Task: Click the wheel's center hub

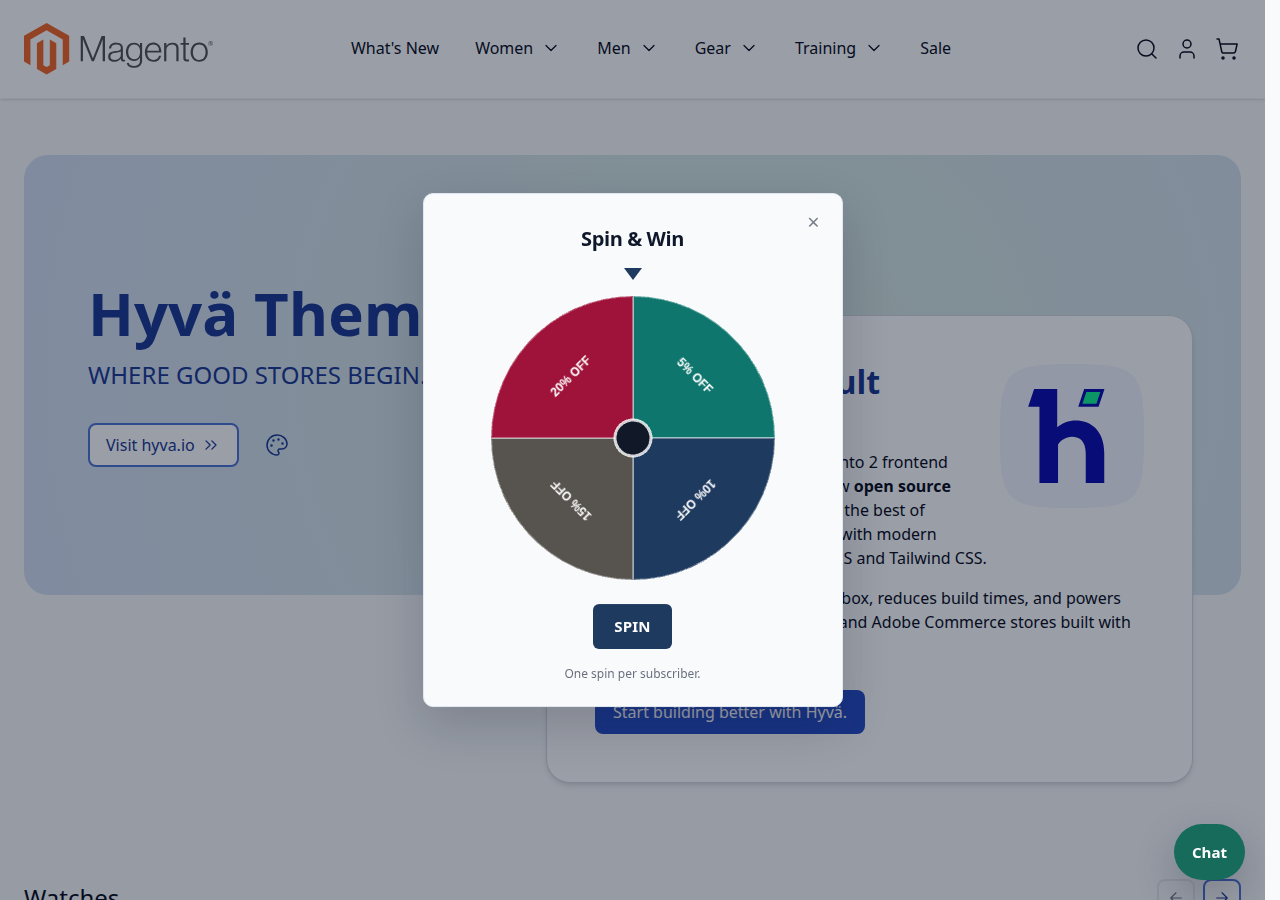Action: tap(633, 438)
